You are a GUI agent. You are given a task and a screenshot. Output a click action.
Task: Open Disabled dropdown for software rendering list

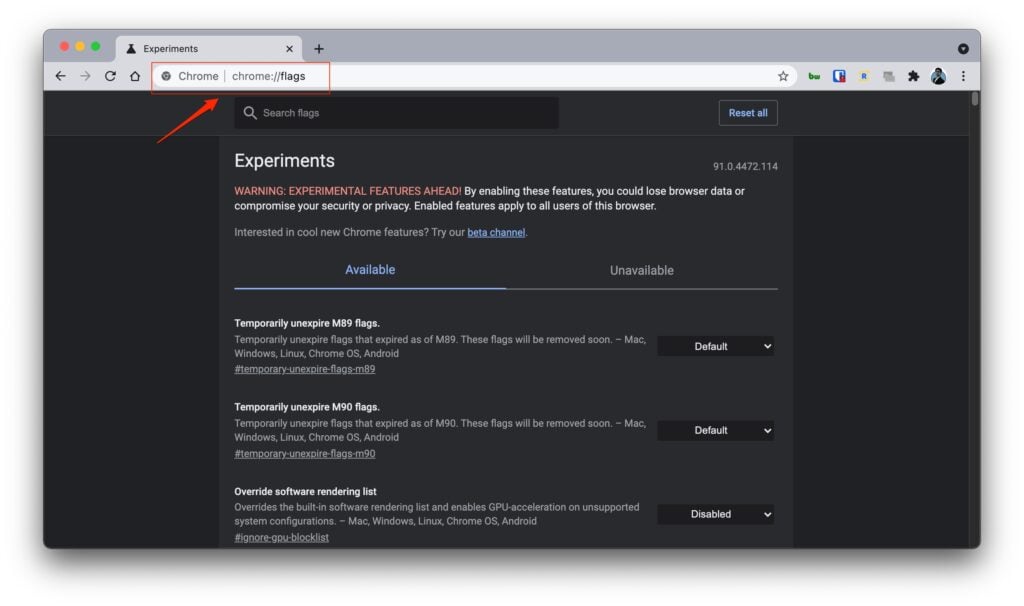pos(715,514)
